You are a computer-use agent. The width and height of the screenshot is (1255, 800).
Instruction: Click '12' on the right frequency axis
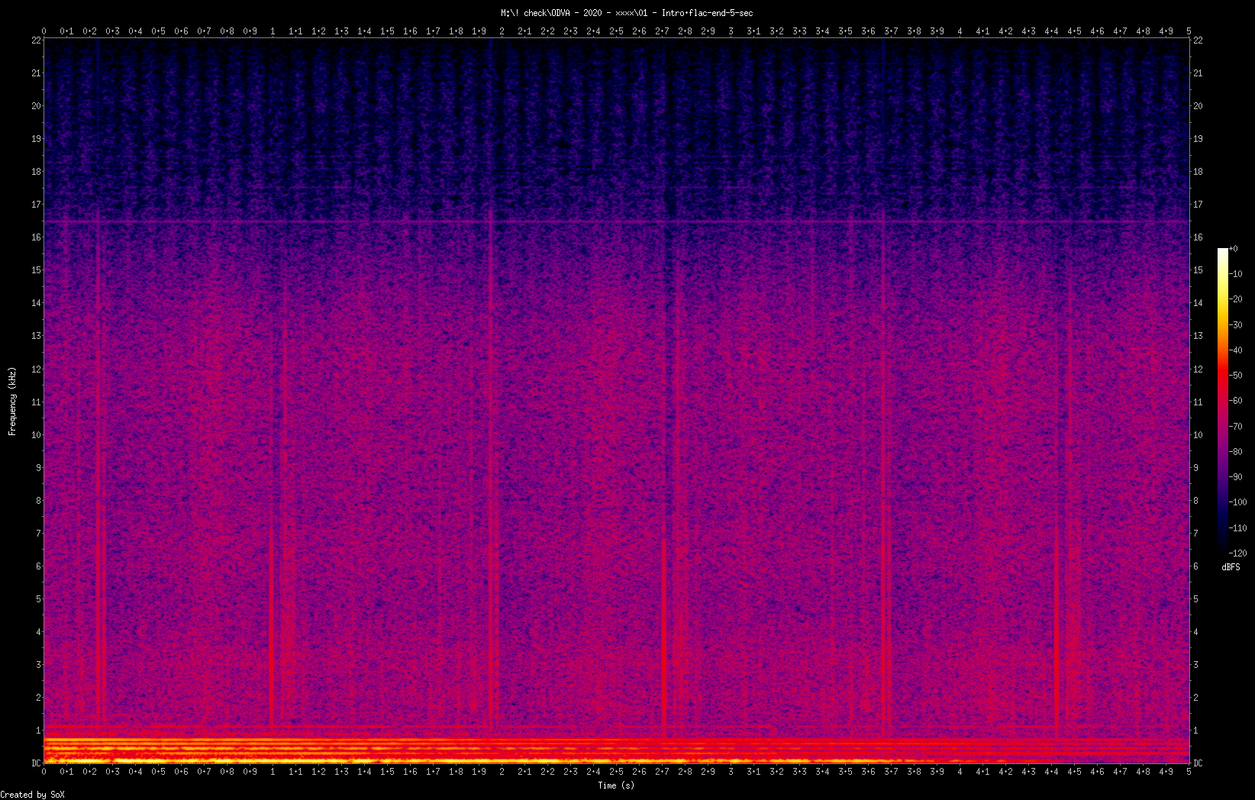[x=1198, y=369]
